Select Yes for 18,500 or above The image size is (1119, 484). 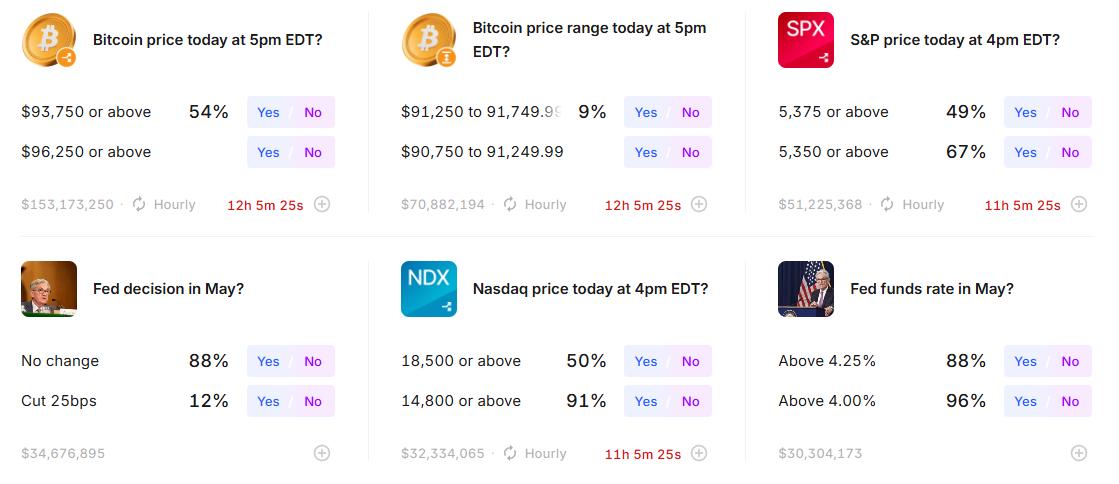(x=646, y=361)
